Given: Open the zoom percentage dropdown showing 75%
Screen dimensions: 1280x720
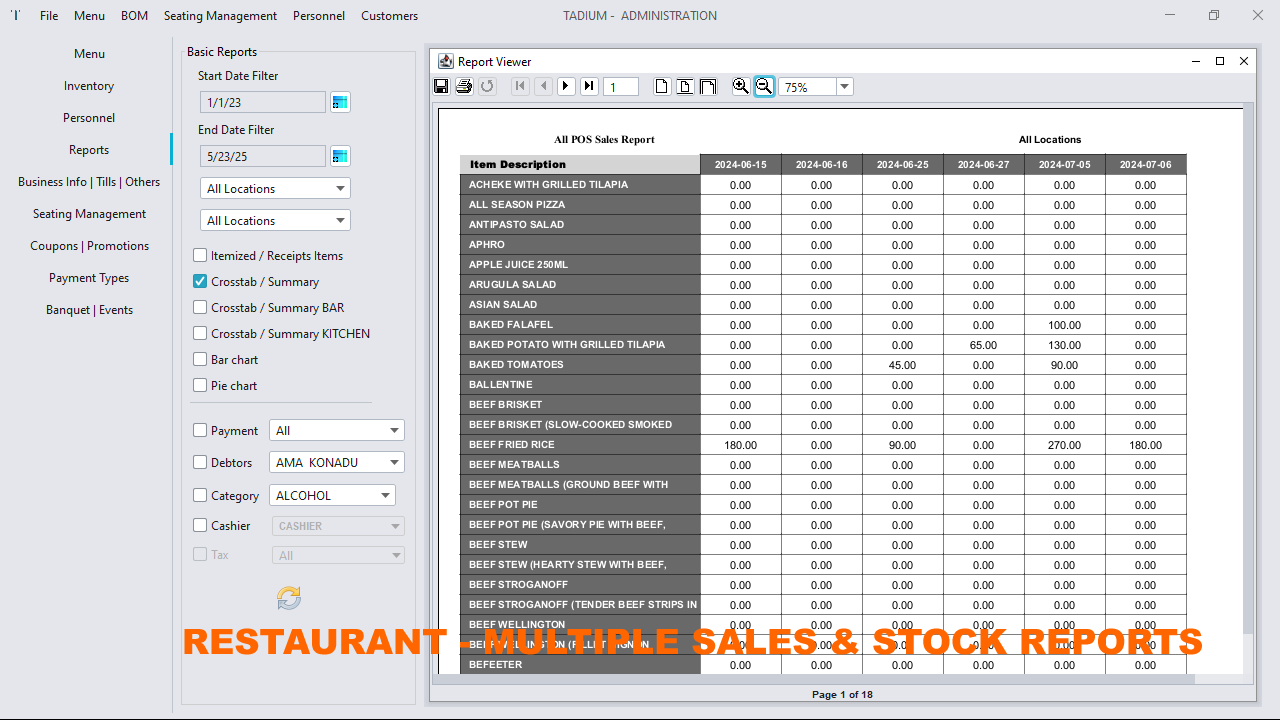Looking at the screenshot, I should [x=843, y=86].
